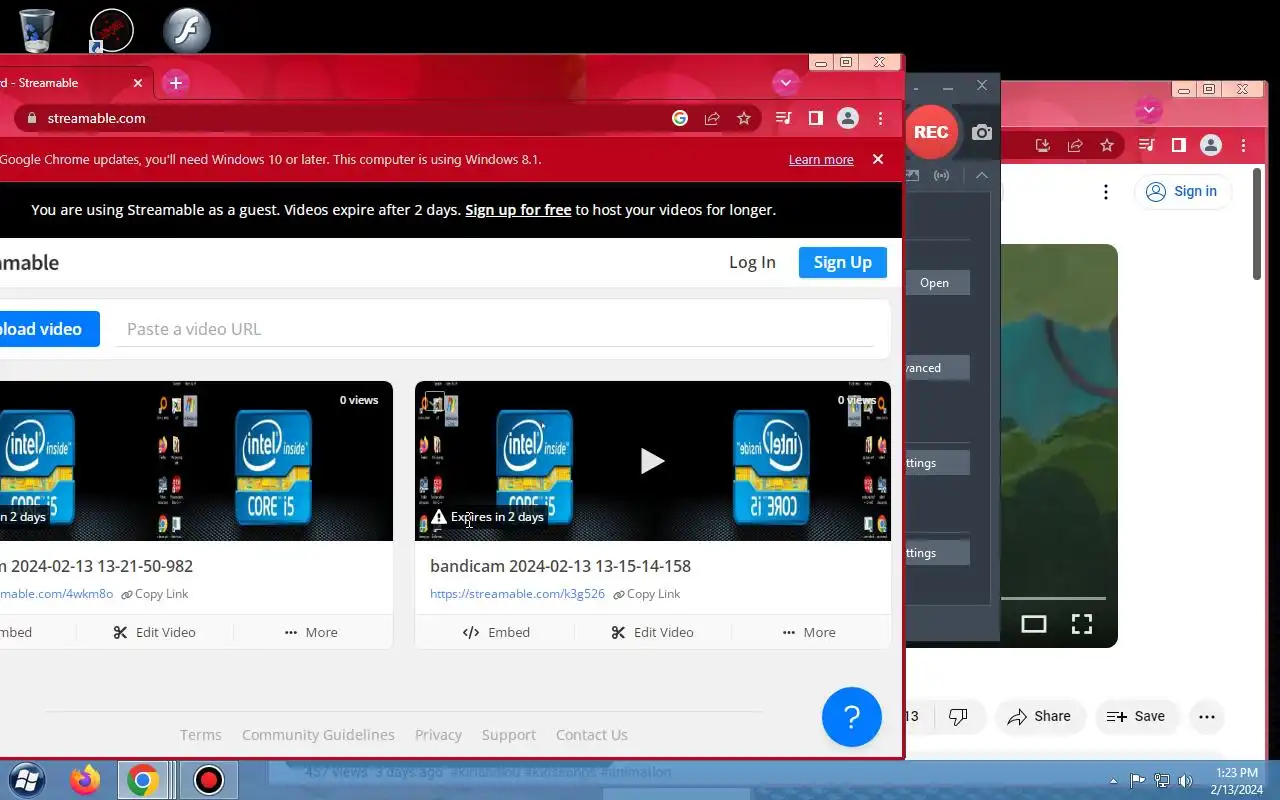The width and height of the screenshot is (1280, 800).
Task: Dismiss the Chrome update warning banner
Action: point(878,159)
